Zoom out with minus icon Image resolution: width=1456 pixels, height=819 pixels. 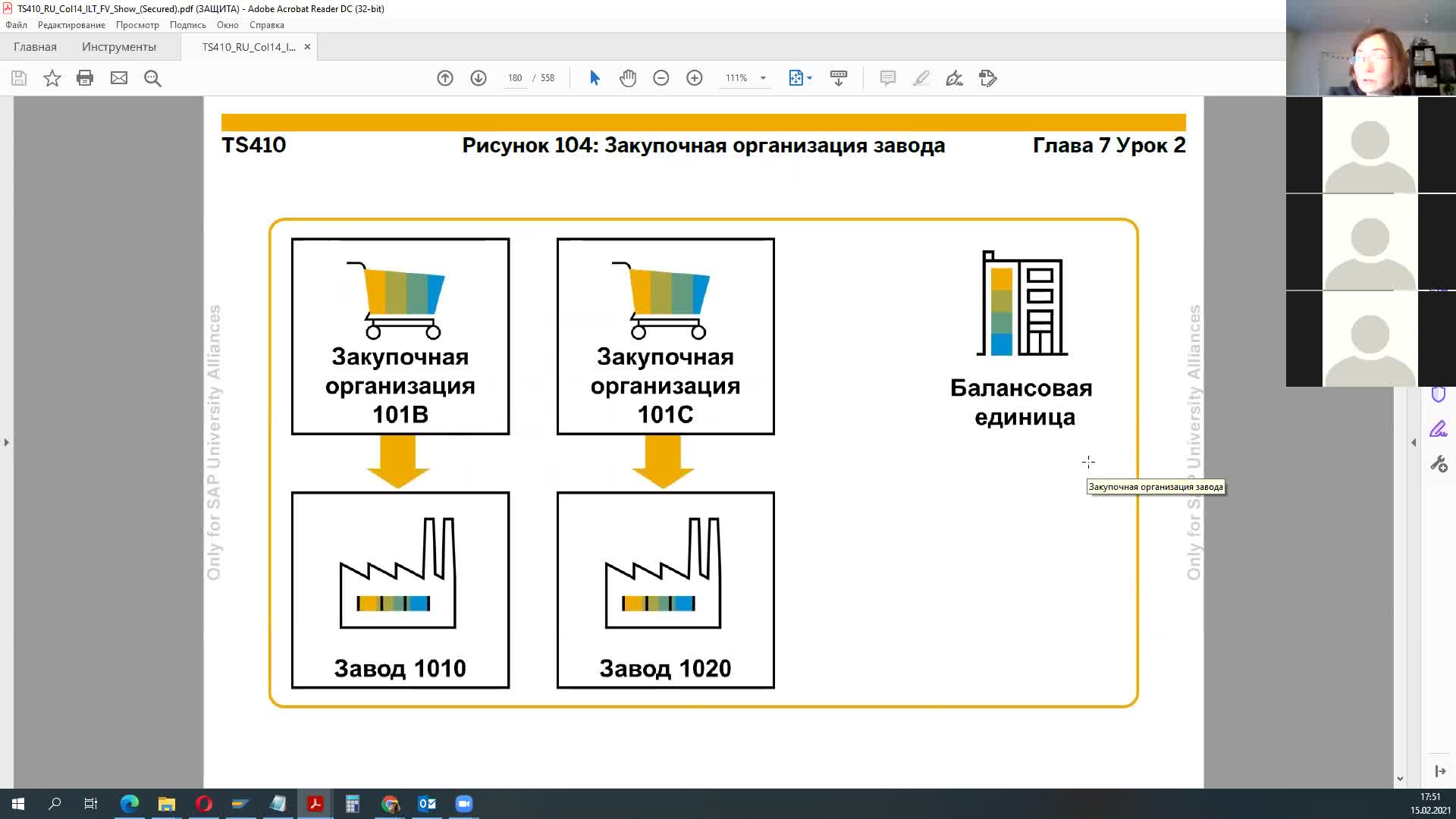pyautogui.click(x=661, y=78)
